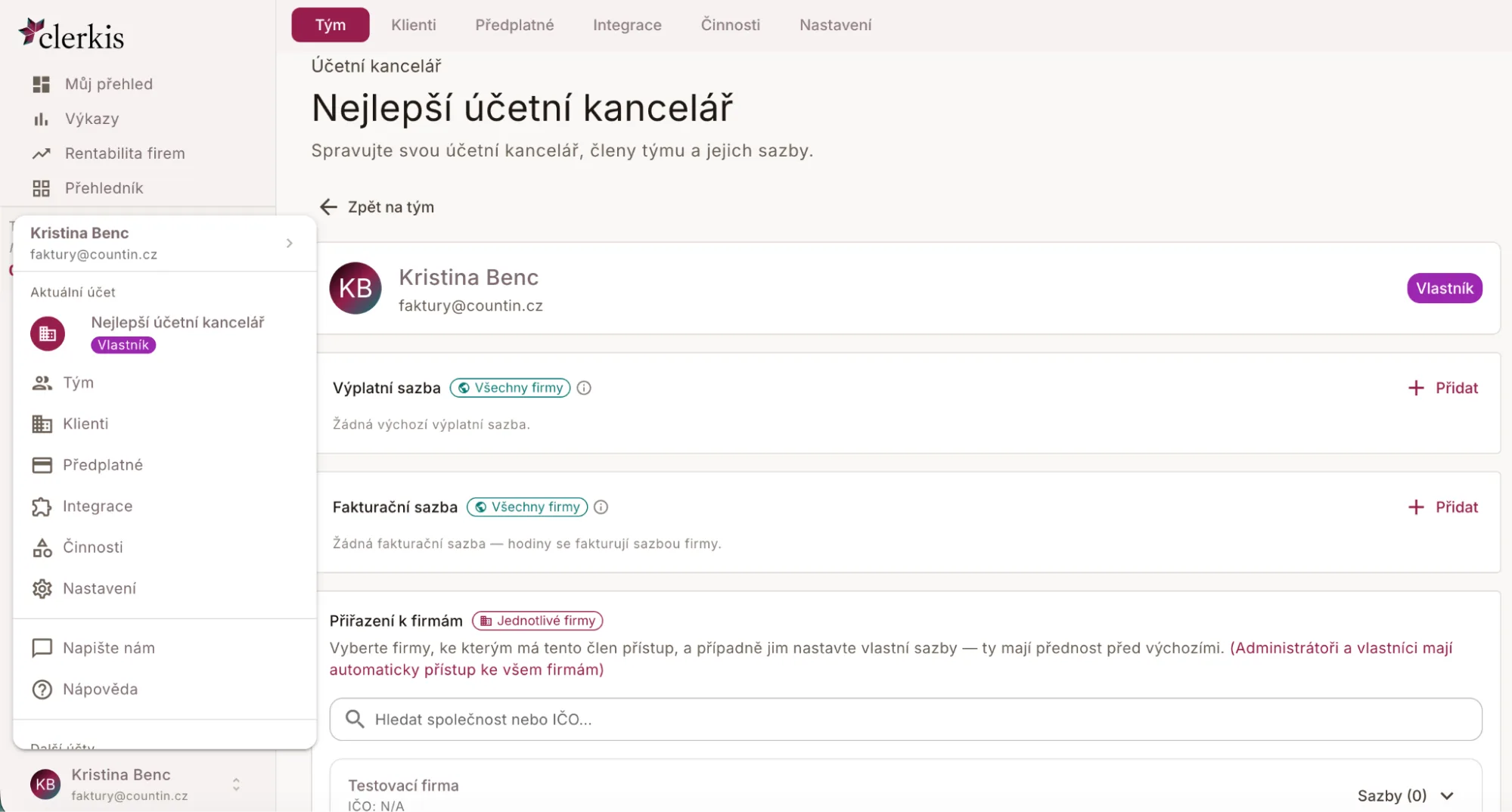Click the Nejlepší účetní kancelář account icon

tap(48, 333)
